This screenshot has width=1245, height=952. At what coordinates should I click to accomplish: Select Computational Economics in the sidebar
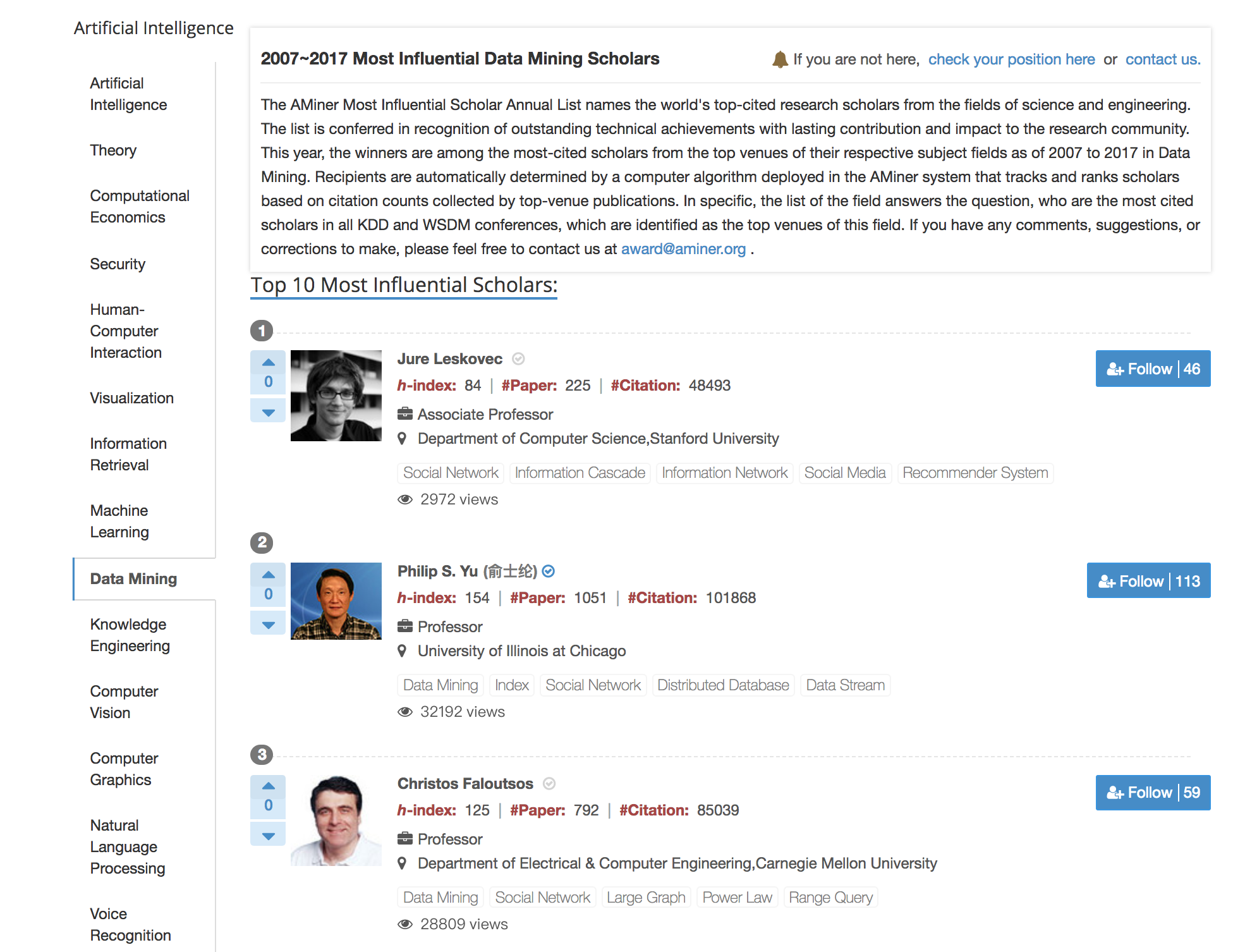point(140,207)
